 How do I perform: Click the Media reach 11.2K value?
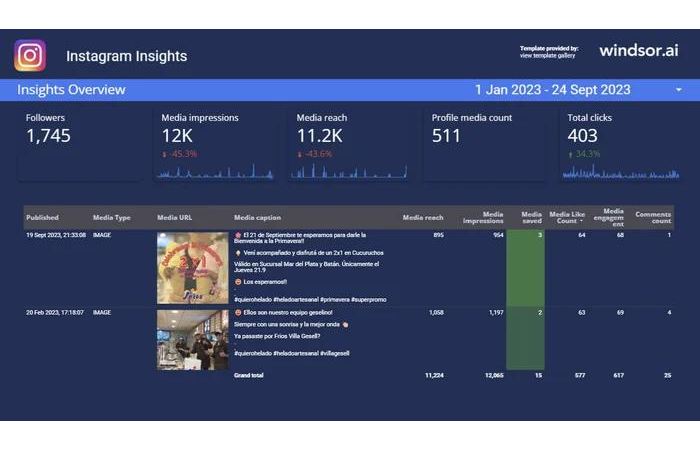(x=320, y=136)
